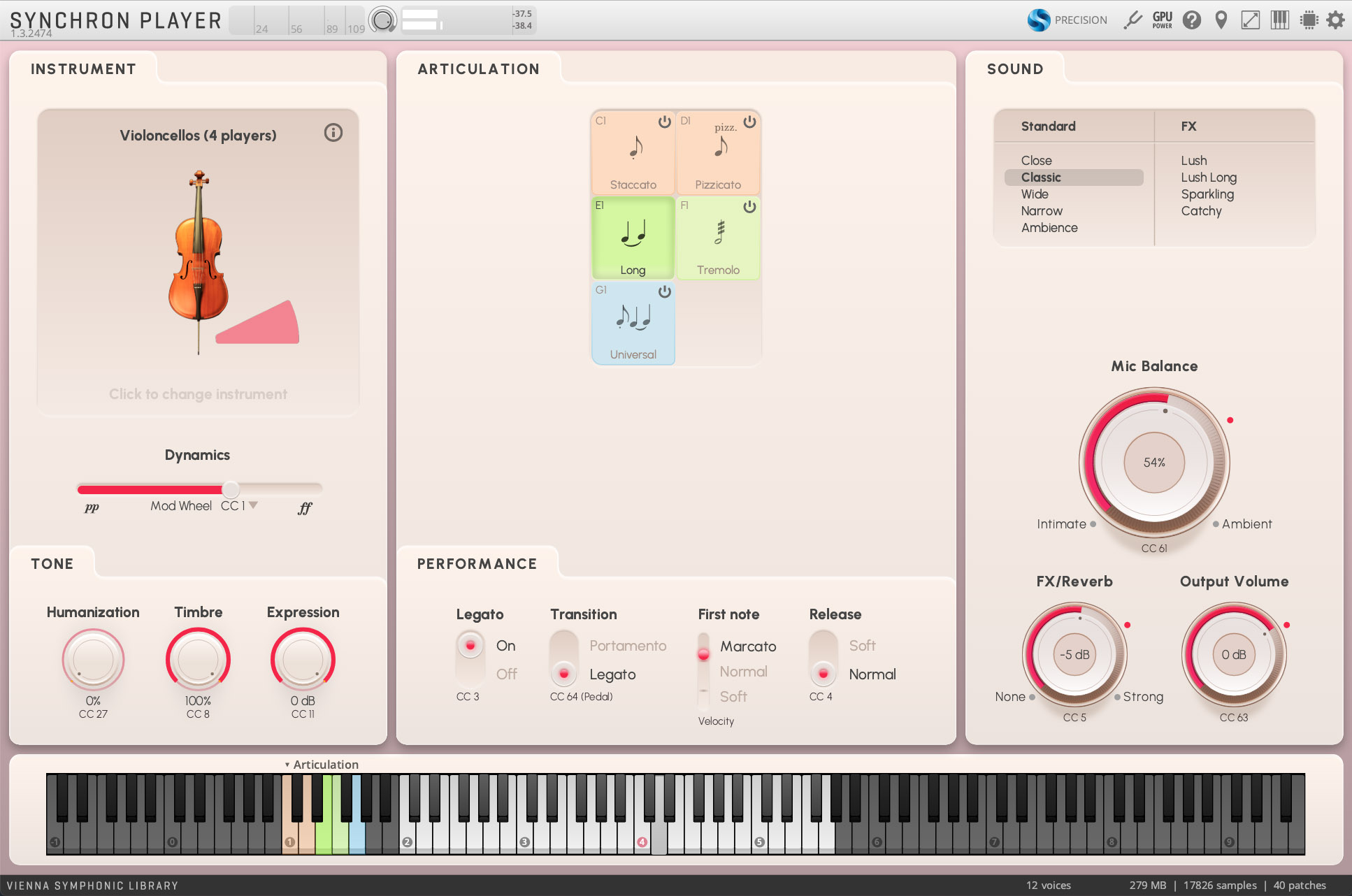The width and height of the screenshot is (1352, 896).
Task: Select the Wide mixer preset
Action: tap(1035, 194)
